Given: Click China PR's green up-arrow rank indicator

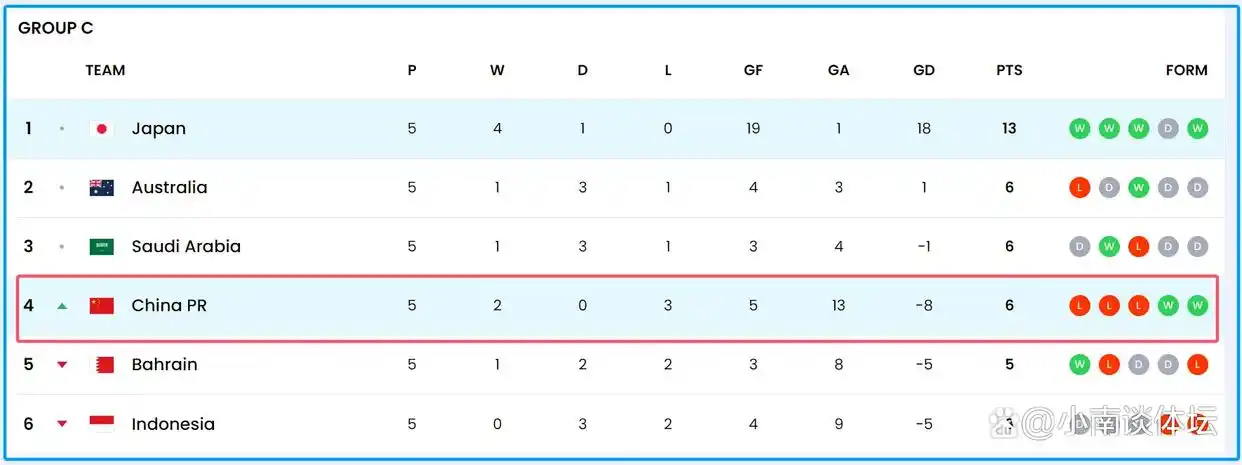Looking at the screenshot, I should point(62,306).
